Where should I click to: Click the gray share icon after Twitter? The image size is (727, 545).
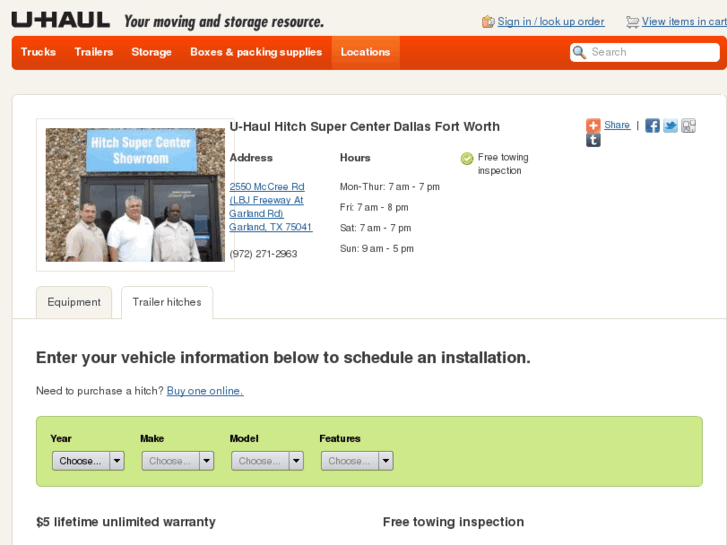click(x=689, y=126)
